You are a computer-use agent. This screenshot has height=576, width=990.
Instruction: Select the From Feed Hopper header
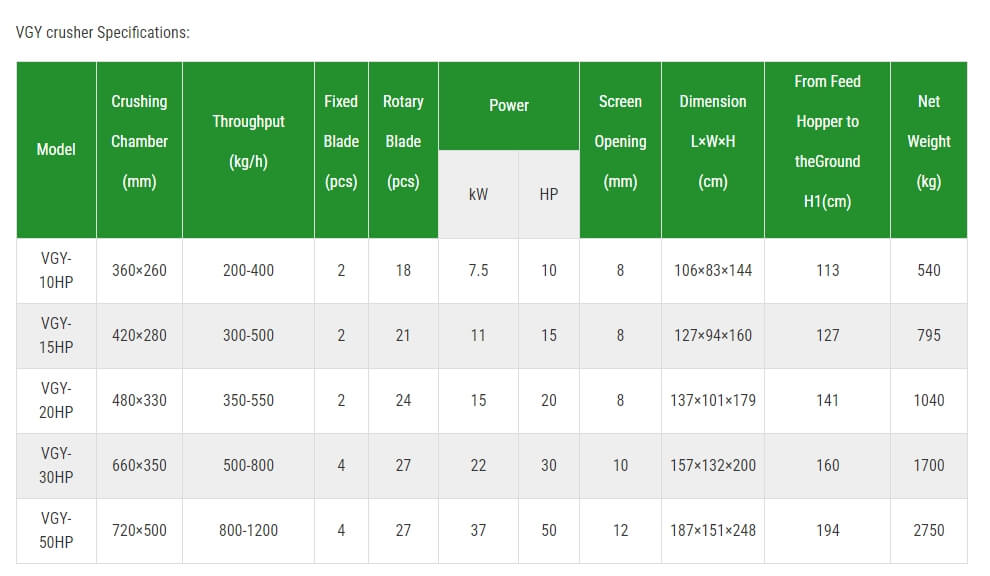point(827,150)
